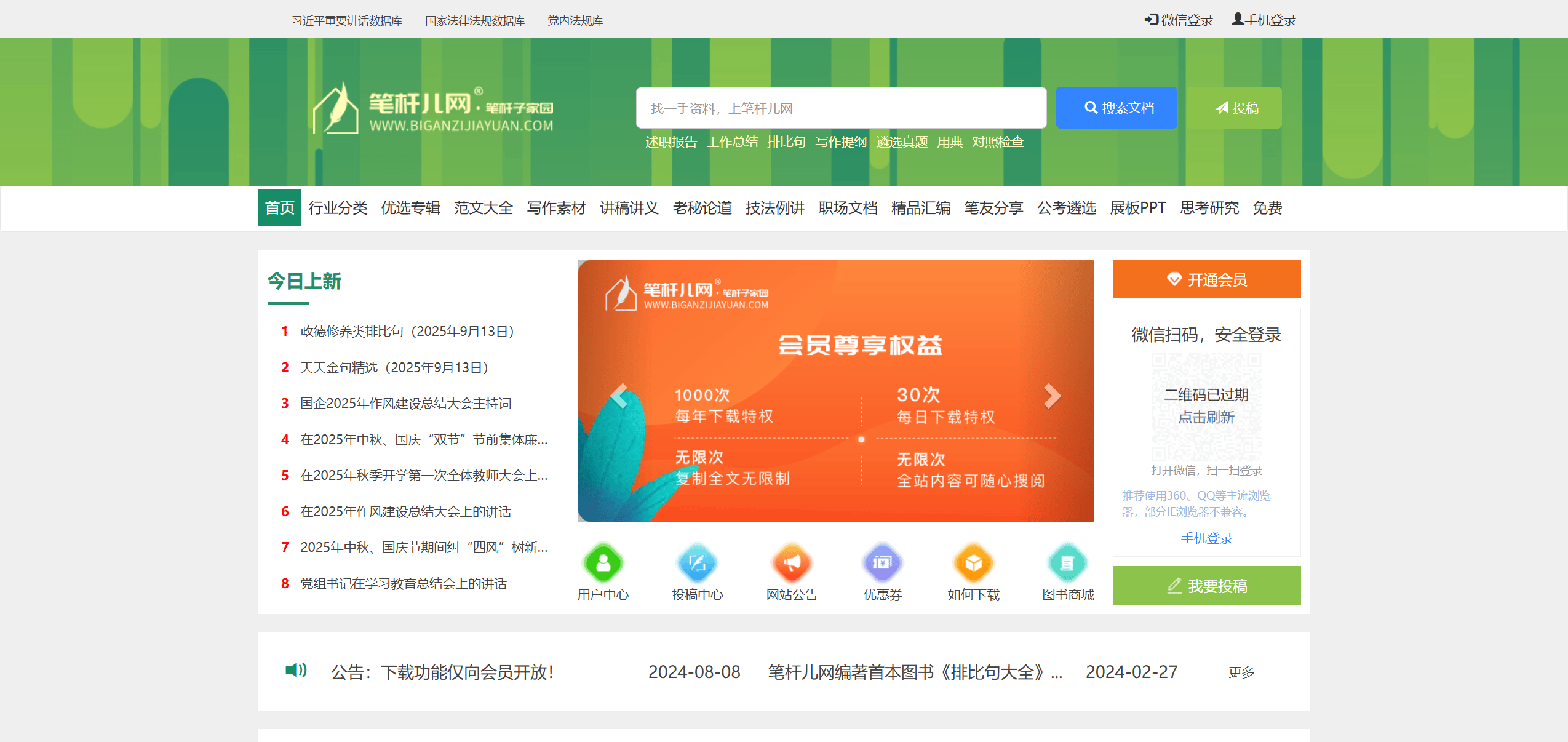Screen dimensions: 1568x742
Task: Switch to 行业分类 navigation tab
Action: [338, 208]
